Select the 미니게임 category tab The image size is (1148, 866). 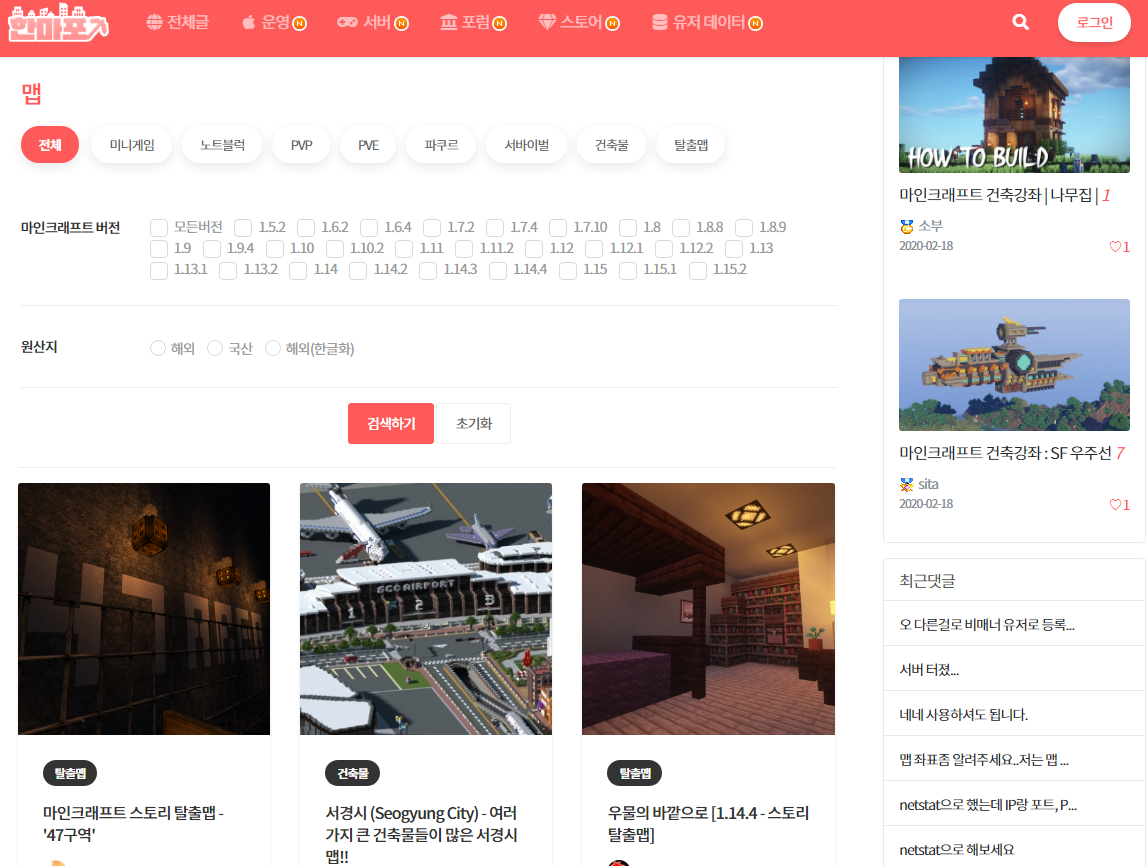point(132,145)
